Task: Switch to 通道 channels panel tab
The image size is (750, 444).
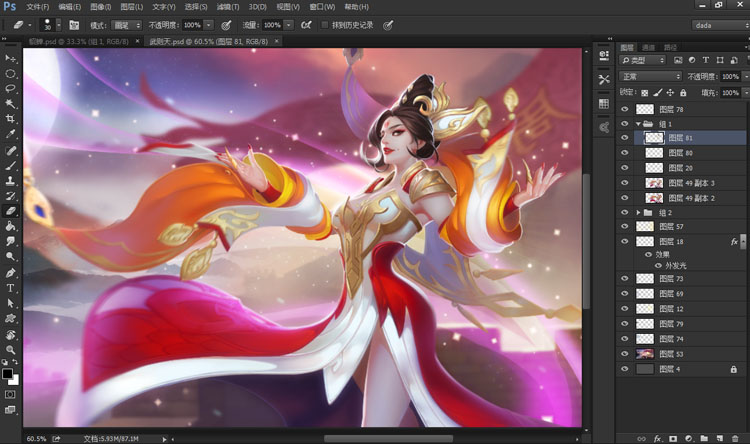Action: [x=648, y=47]
